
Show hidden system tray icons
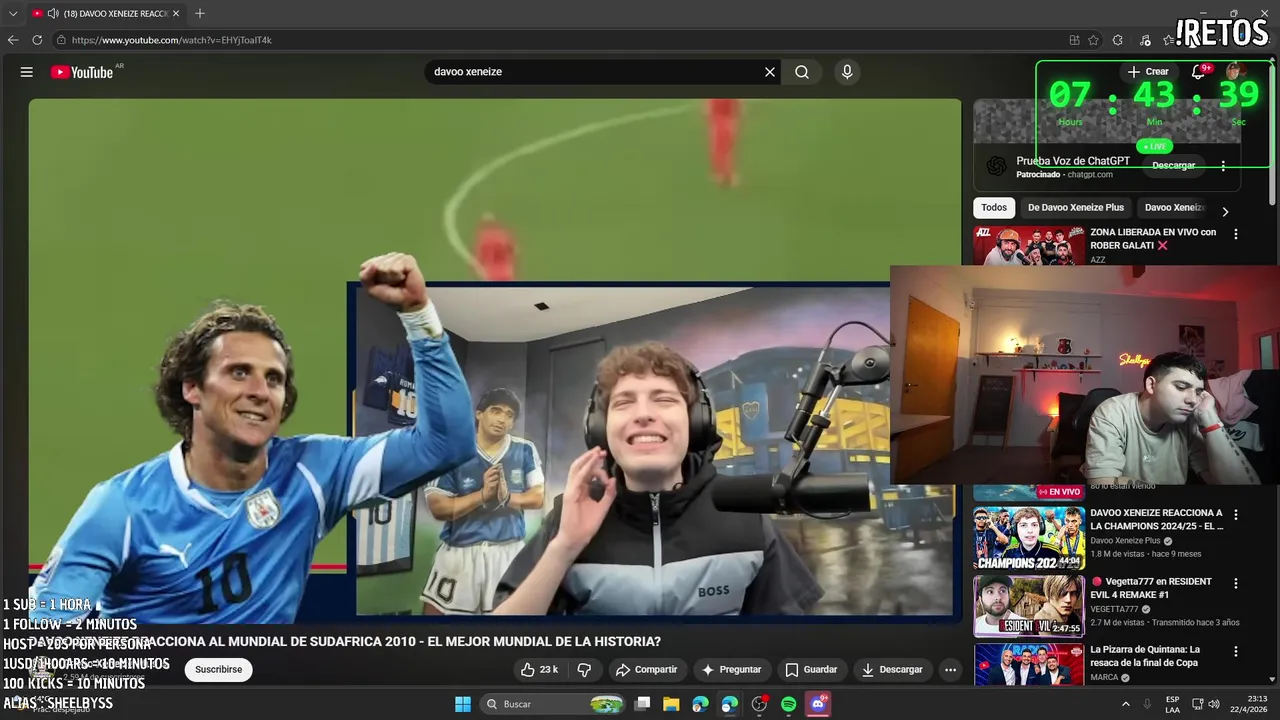click(1126, 704)
